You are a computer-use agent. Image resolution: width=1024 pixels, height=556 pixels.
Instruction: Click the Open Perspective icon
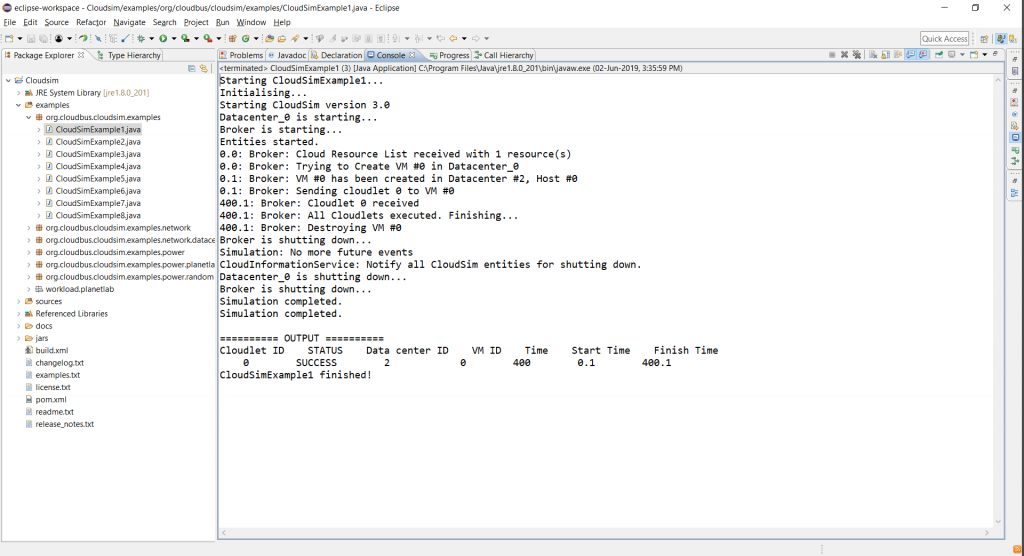pos(984,39)
